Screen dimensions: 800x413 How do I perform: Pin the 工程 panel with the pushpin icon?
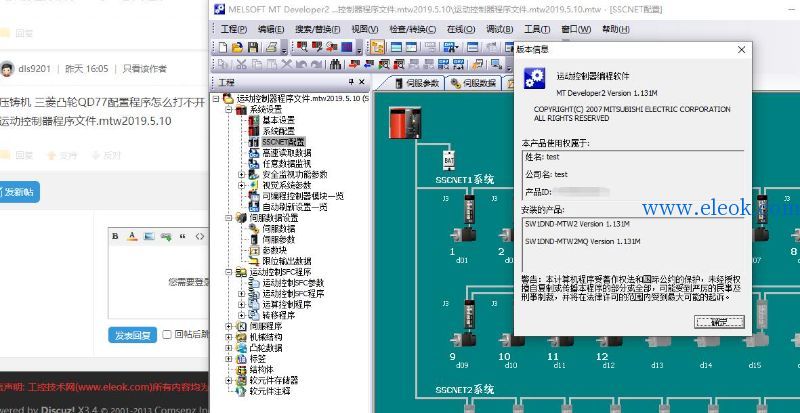tap(352, 82)
